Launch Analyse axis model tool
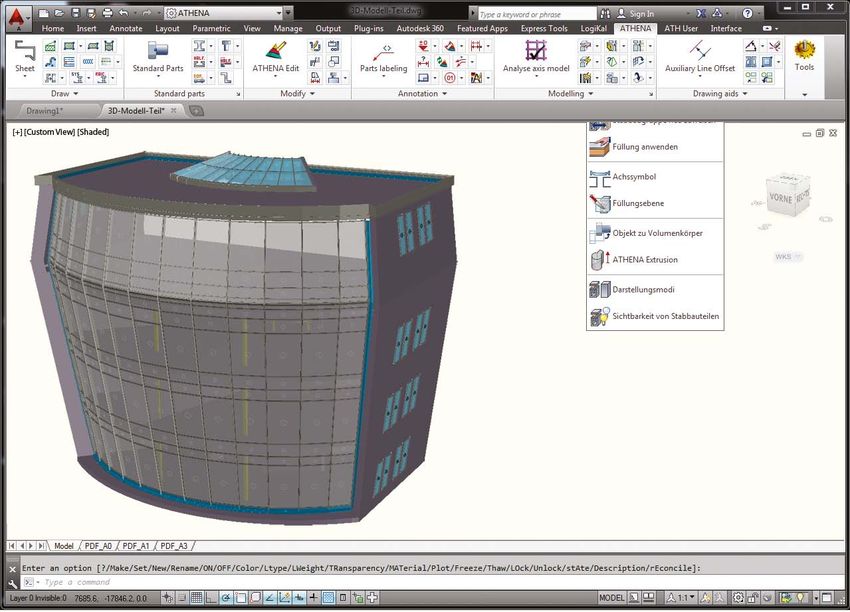The image size is (850, 612). pyautogui.click(x=535, y=52)
